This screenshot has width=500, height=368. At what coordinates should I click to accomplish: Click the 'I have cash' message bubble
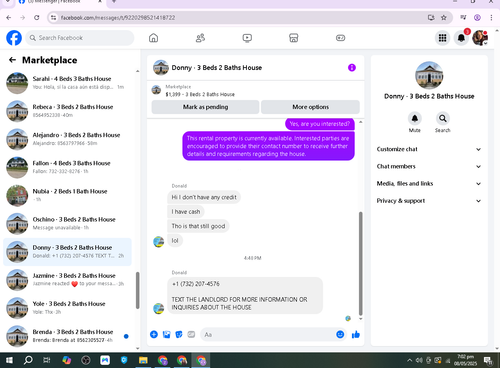(186, 212)
